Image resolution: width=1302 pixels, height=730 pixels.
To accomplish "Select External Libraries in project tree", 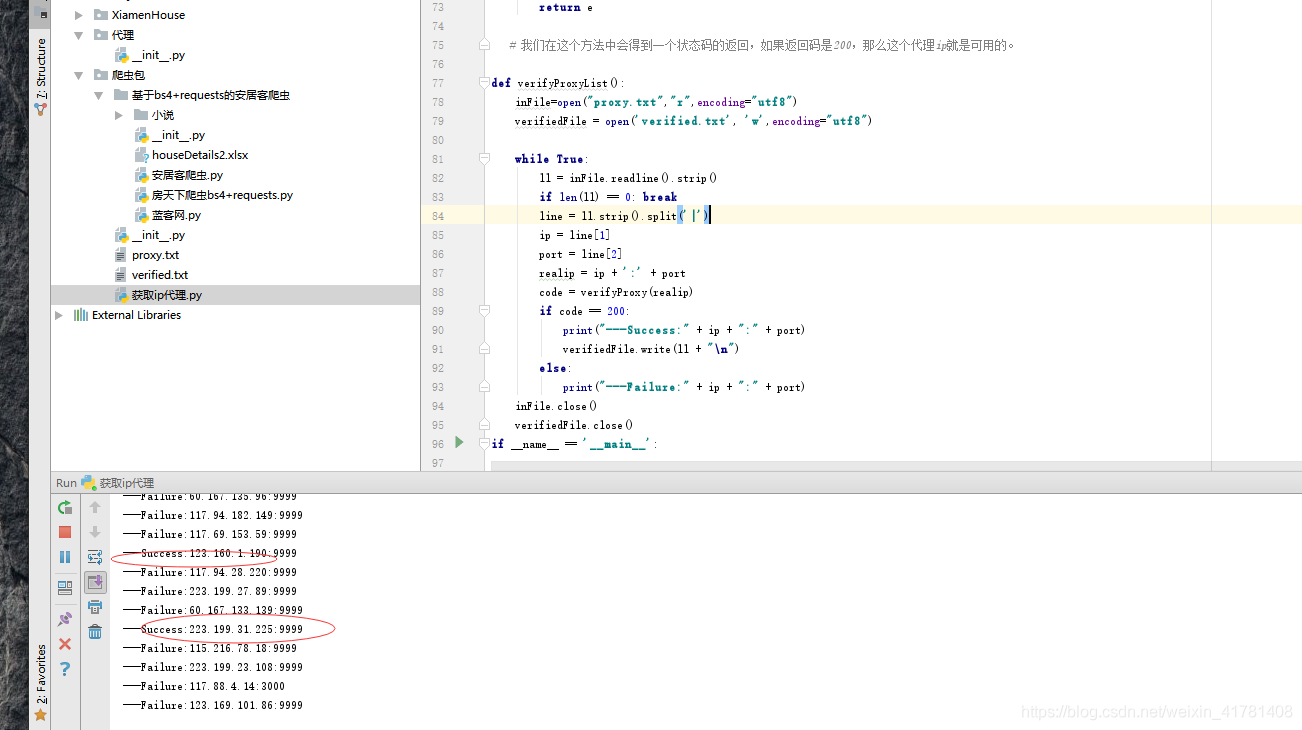I will (x=136, y=315).
